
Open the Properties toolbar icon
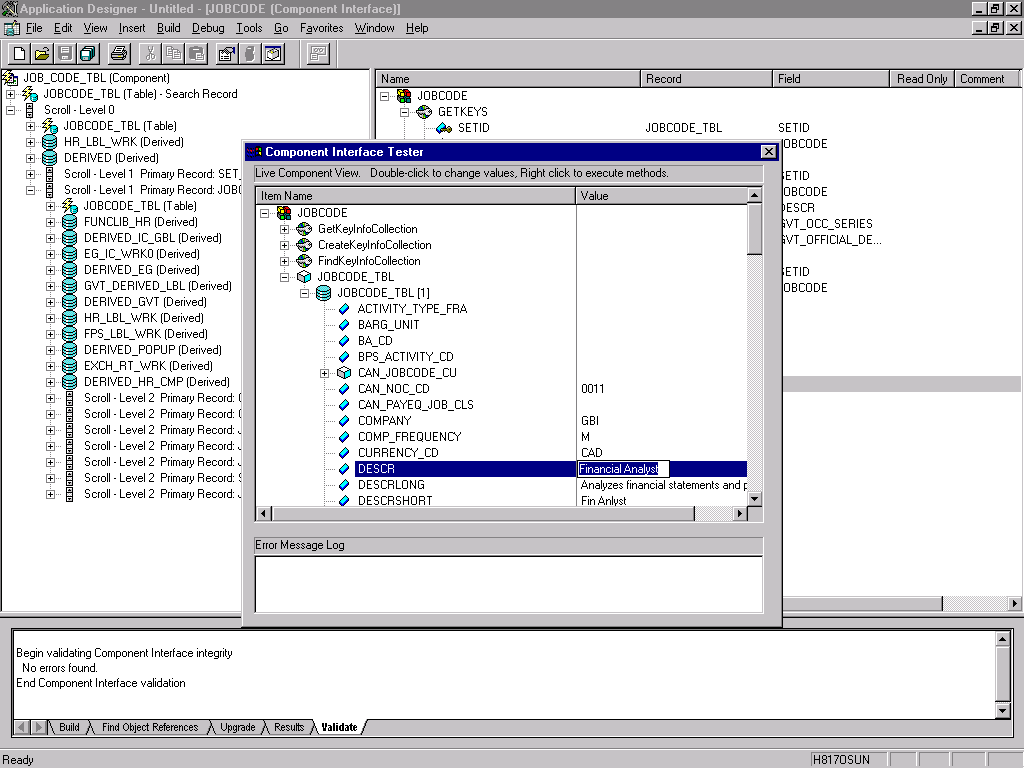(227, 54)
